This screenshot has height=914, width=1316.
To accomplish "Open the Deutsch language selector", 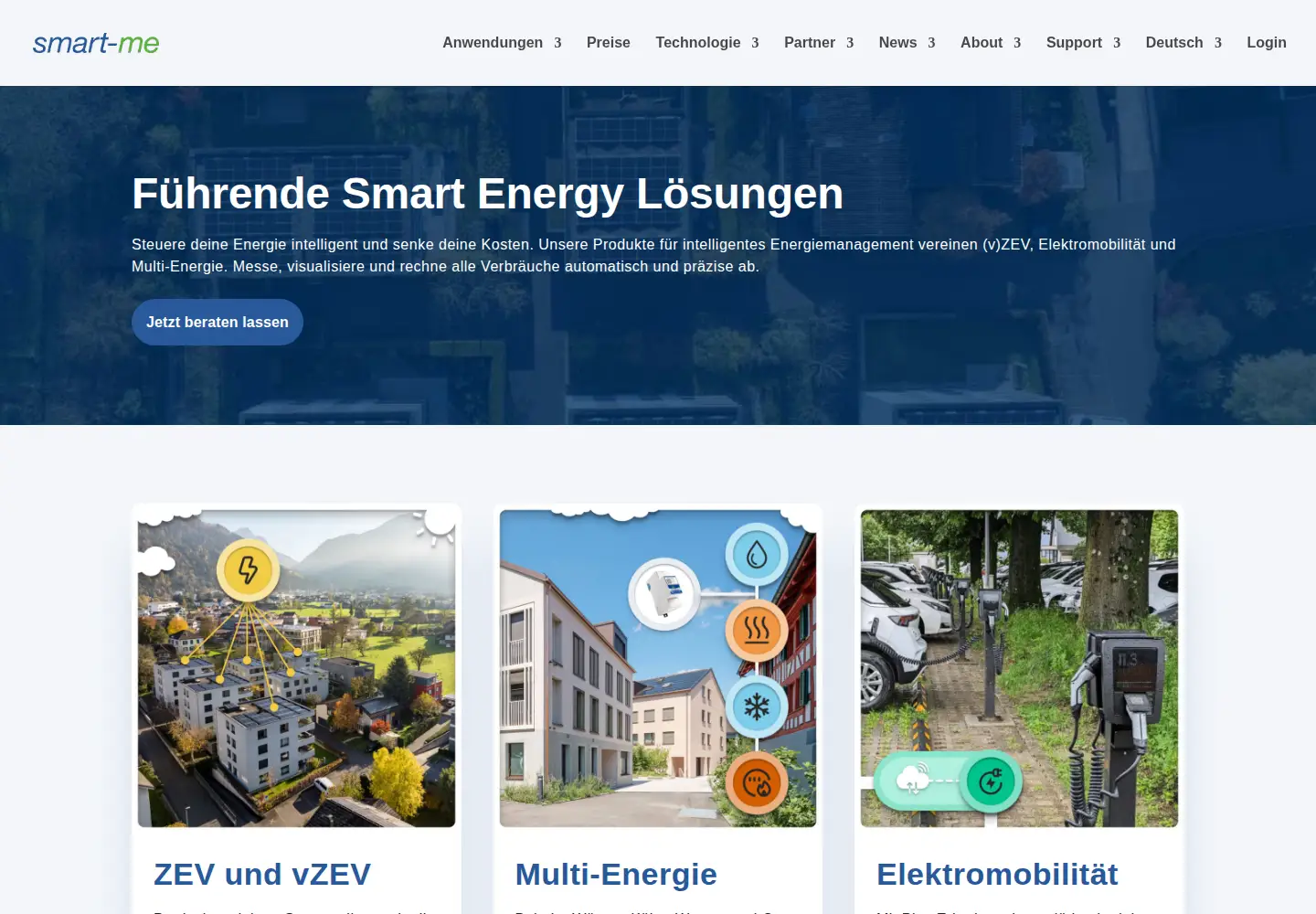I will coord(1183,43).
